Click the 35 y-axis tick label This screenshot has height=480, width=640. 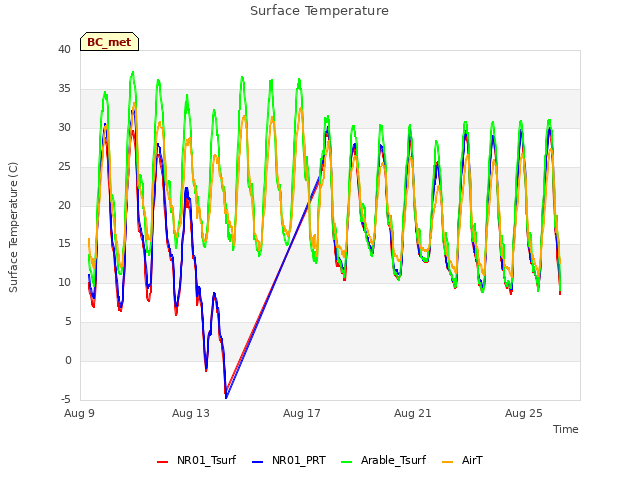64,89
